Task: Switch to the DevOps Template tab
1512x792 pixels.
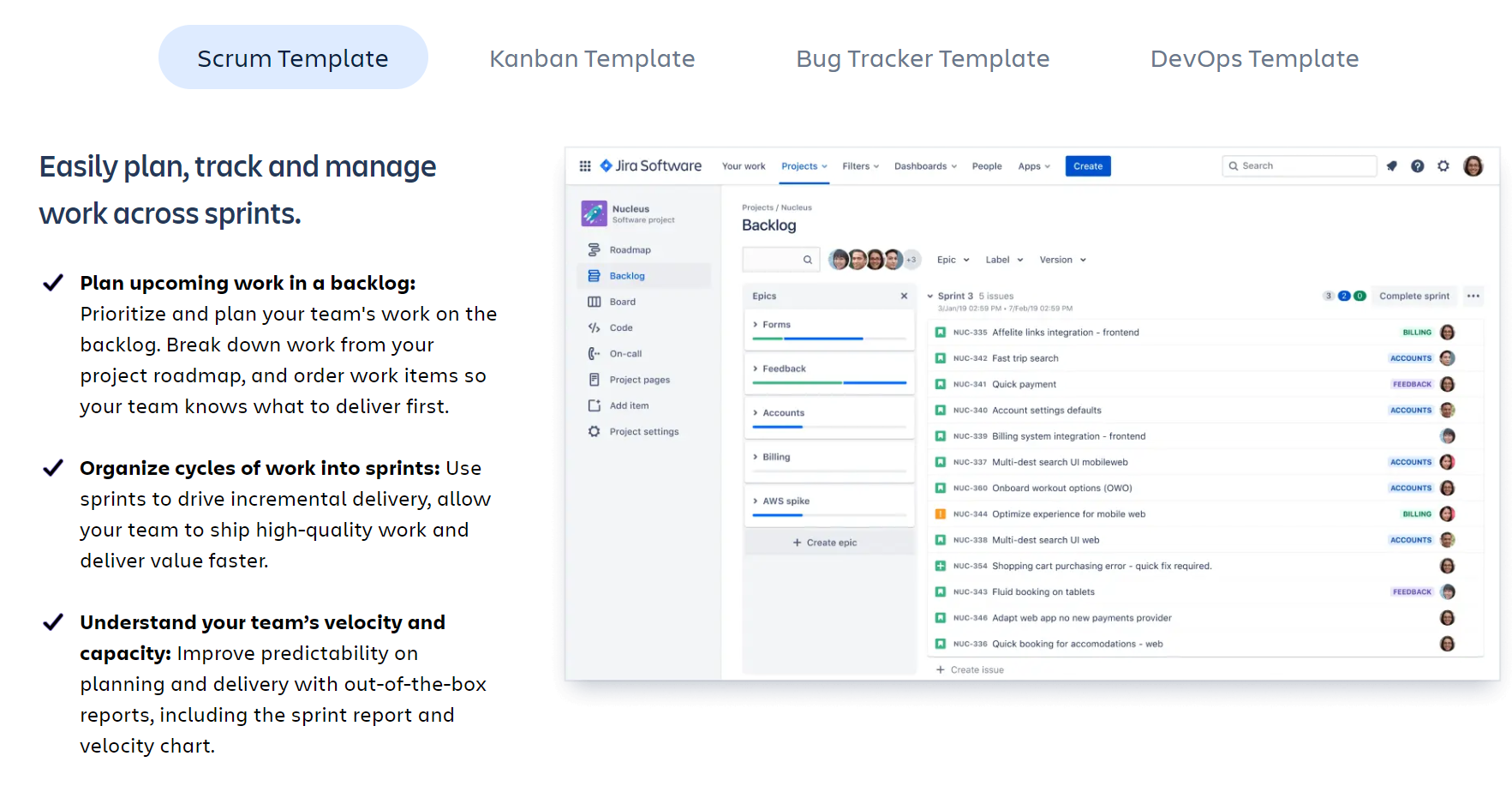Action: (x=1254, y=58)
